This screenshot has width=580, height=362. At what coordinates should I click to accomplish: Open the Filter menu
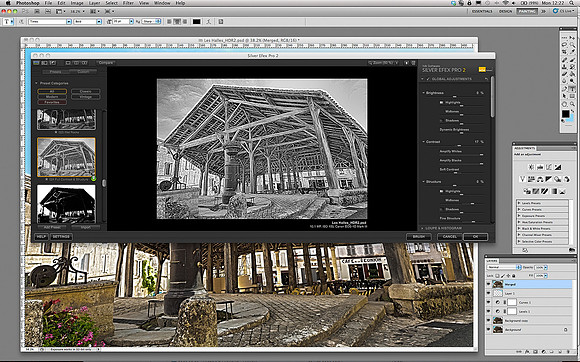[128, 3]
